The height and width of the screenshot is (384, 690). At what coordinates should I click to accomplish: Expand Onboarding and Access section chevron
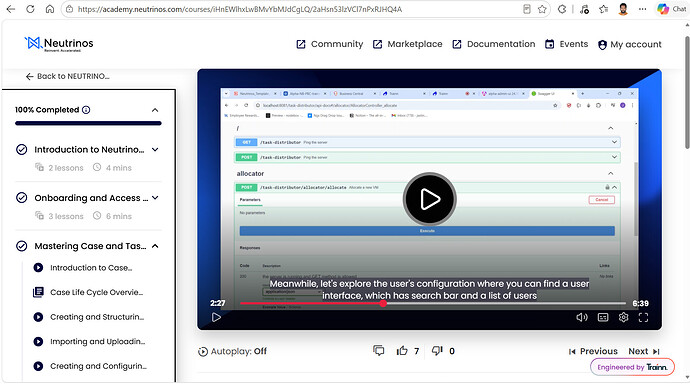click(155, 198)
